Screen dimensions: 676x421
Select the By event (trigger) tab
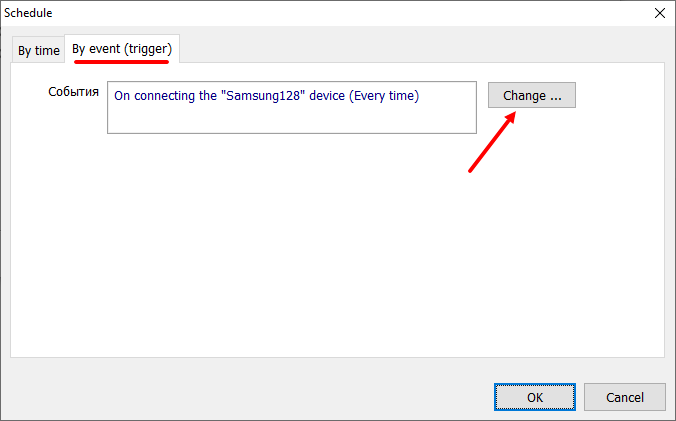[x=121, y=49]
